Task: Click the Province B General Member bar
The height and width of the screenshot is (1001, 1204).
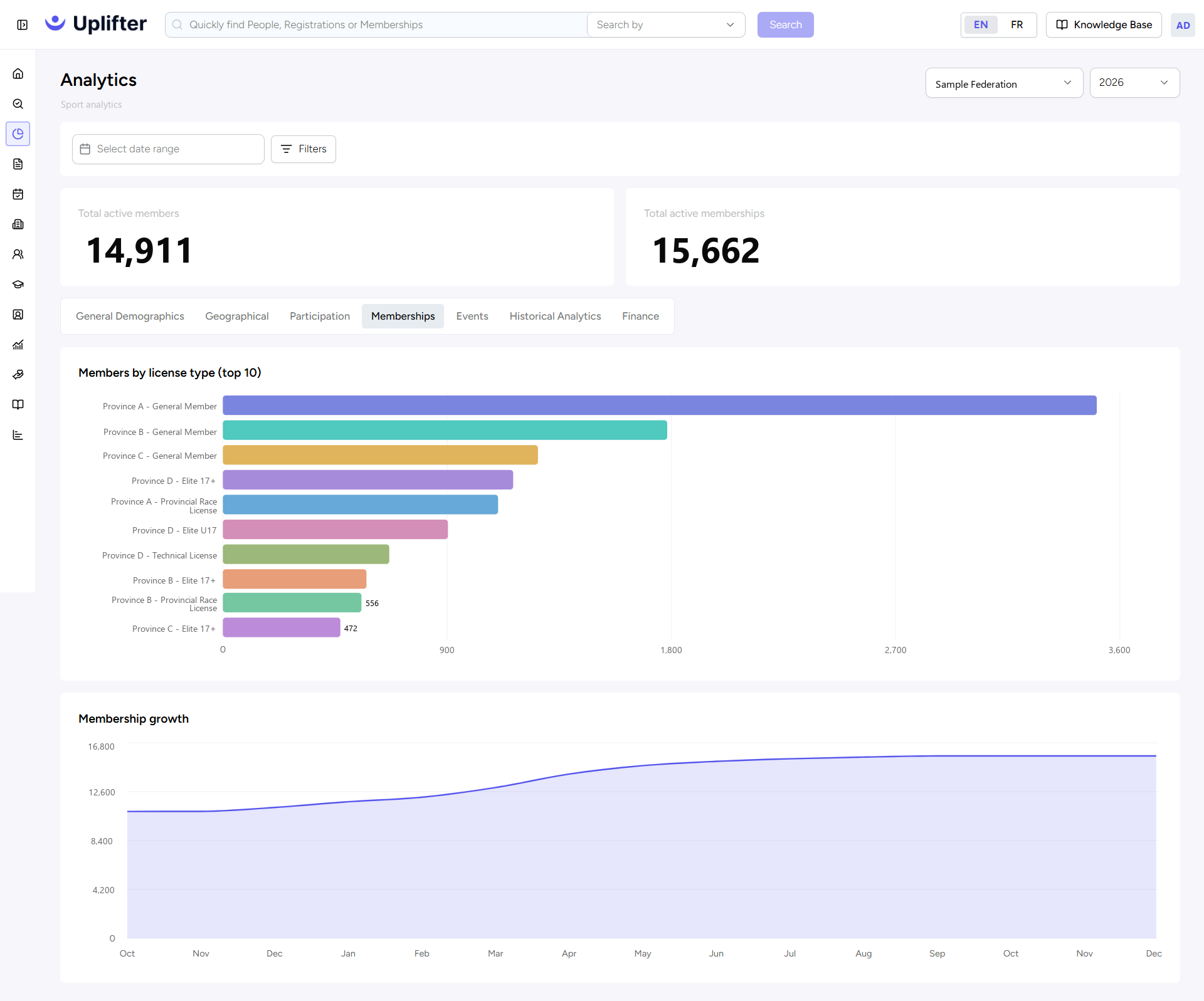Action: [445, 431]
